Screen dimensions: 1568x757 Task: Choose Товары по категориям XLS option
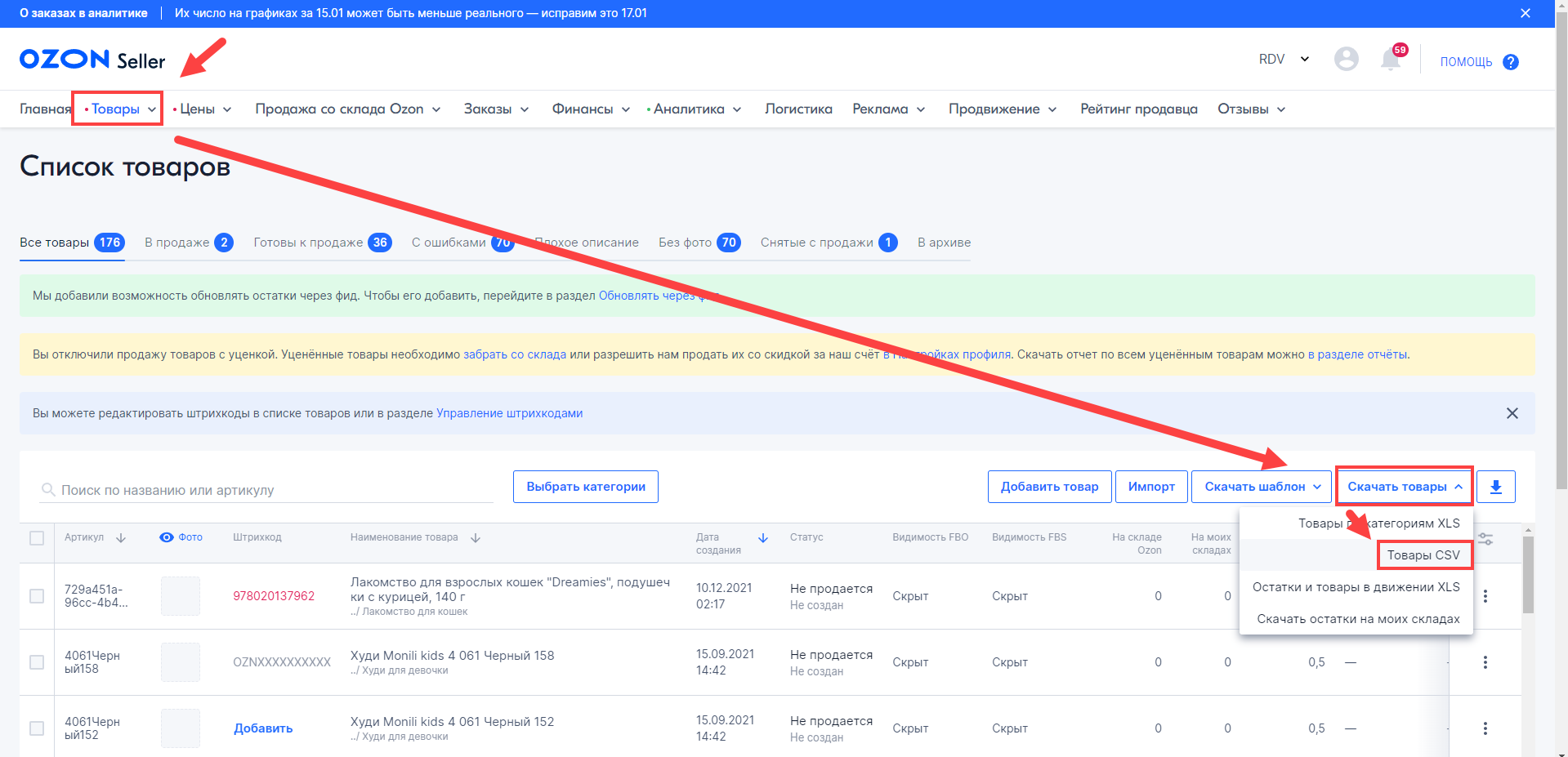tap(1356, 523)
